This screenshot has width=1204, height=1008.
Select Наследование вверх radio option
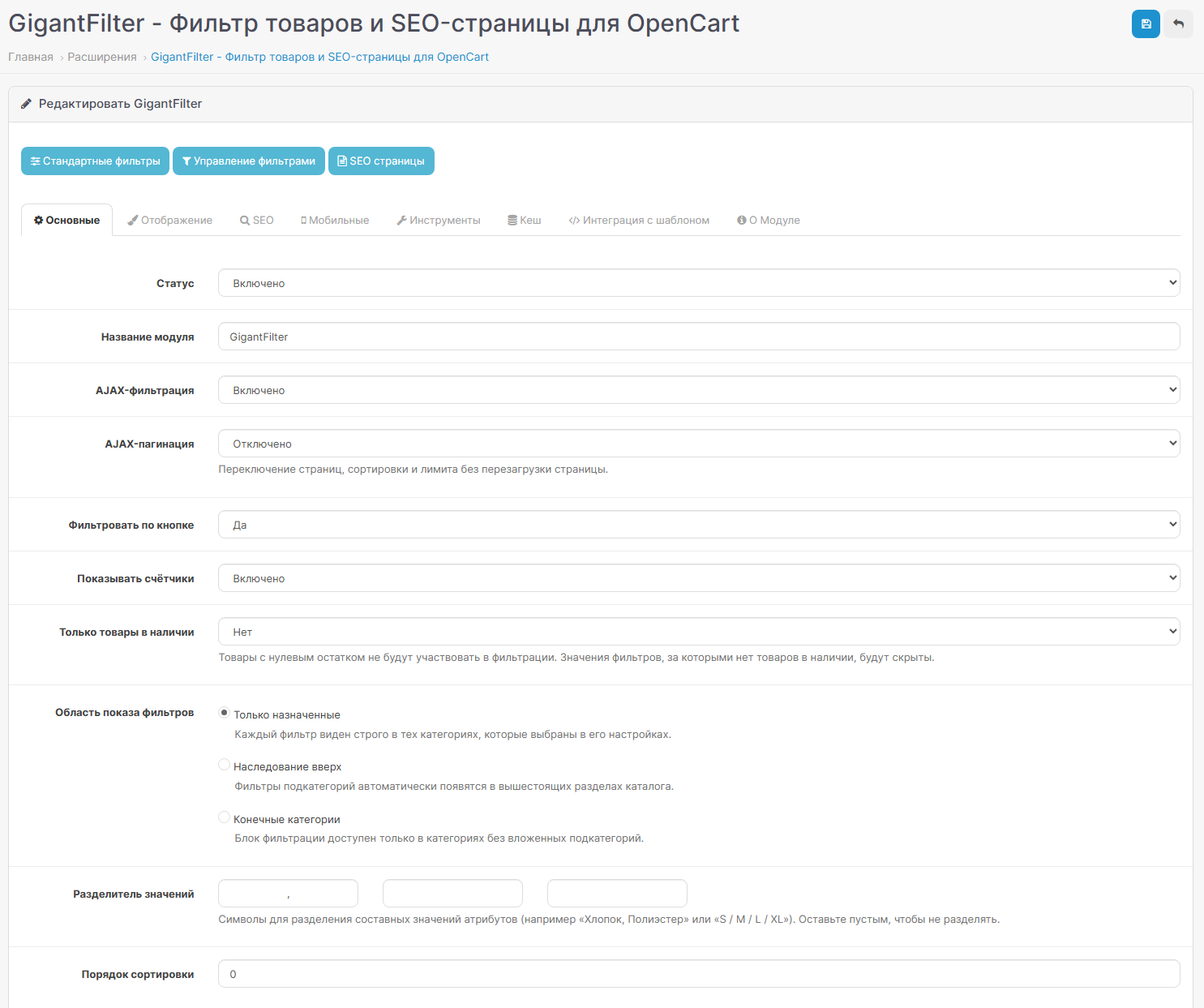click(225, 765)
